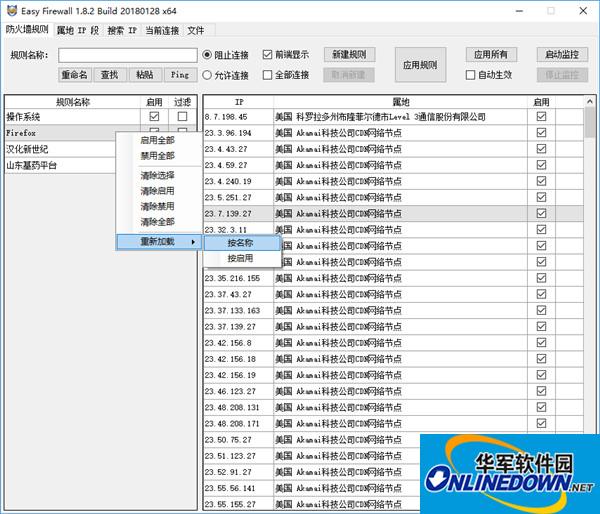Switch to the 防火墙规则 tab
This screenshot has width=600, height=514.
pyautogui.click(x=27, y=29)
